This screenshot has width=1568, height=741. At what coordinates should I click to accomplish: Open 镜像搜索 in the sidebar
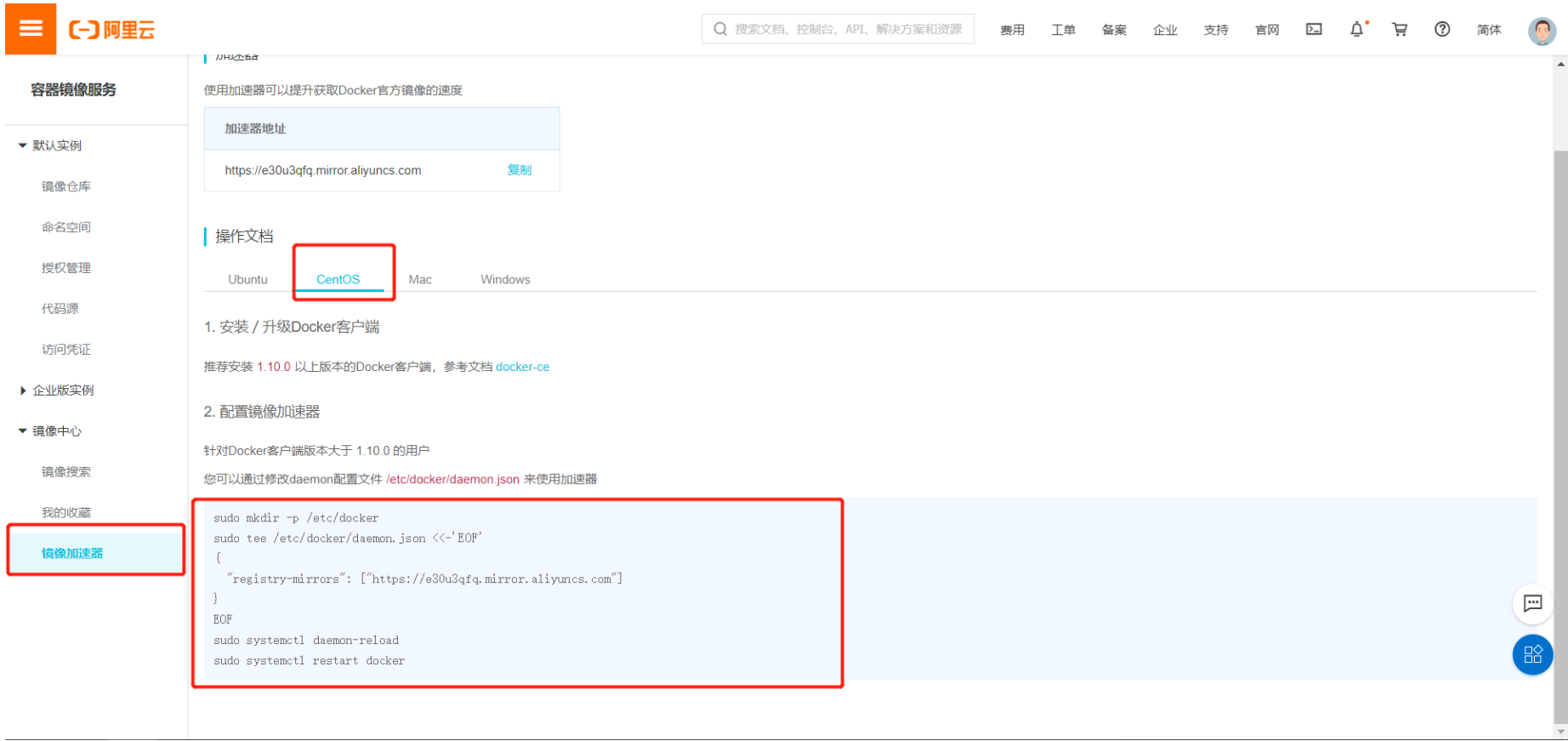(x=66, y=472)
